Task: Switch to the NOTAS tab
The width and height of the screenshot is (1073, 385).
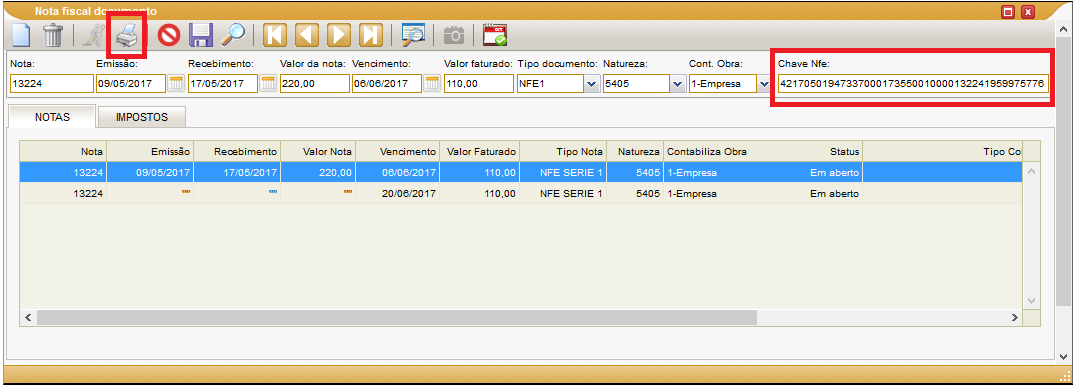Action: point(52,117)
